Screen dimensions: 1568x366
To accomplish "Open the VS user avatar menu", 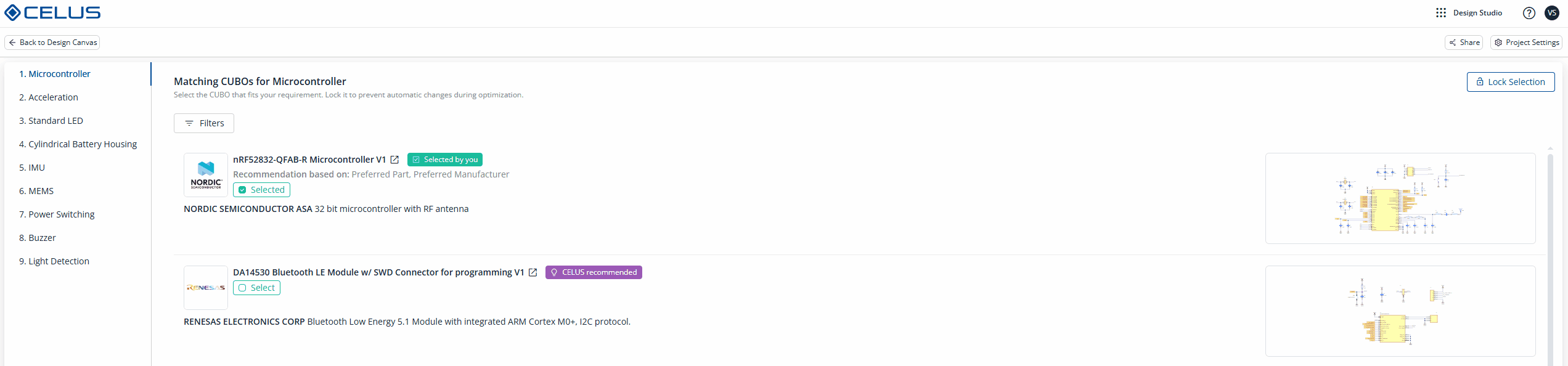I will 1552,13.
